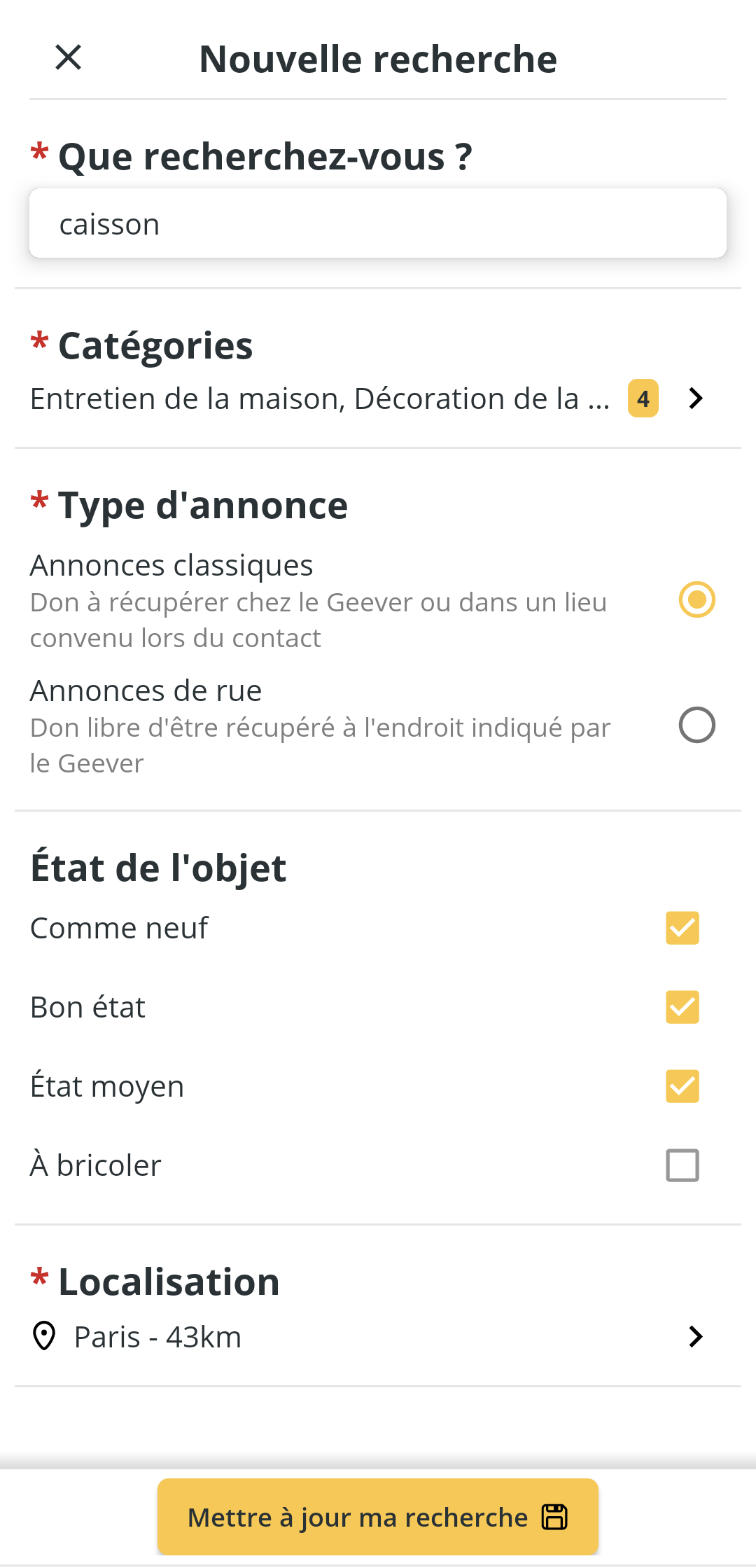Click the save disk icon
The height and width of the screenshot is (1568, 756).
point(555,1517)
